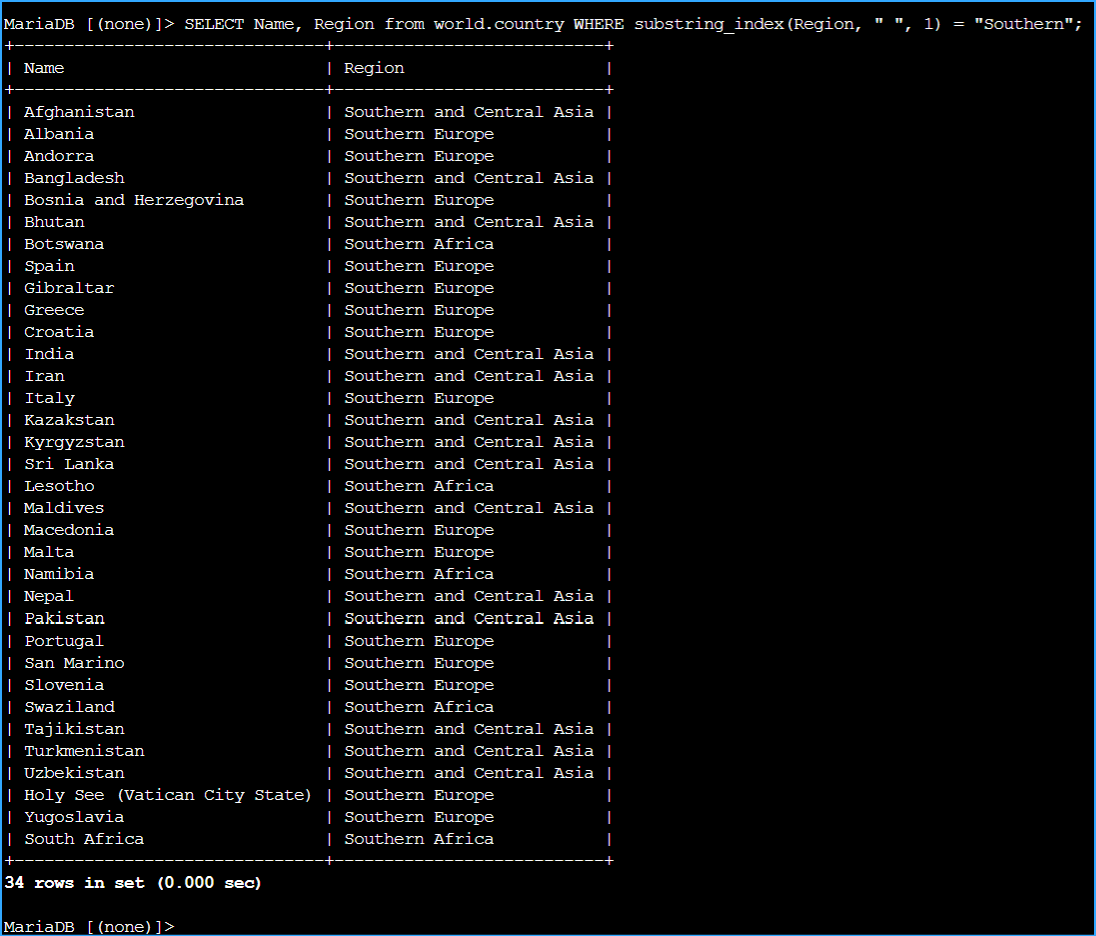Select the Southern Africa region next to Botswana
The image size is (1096, 936).
point(418,243)
